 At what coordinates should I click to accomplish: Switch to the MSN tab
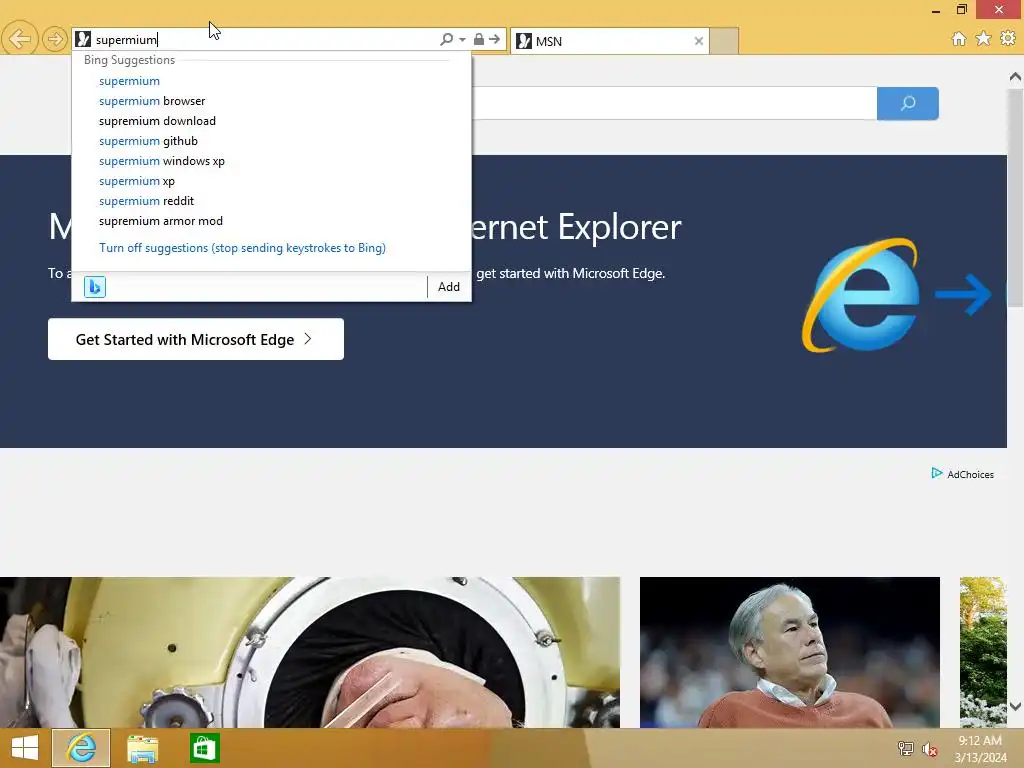coord(609,41)
